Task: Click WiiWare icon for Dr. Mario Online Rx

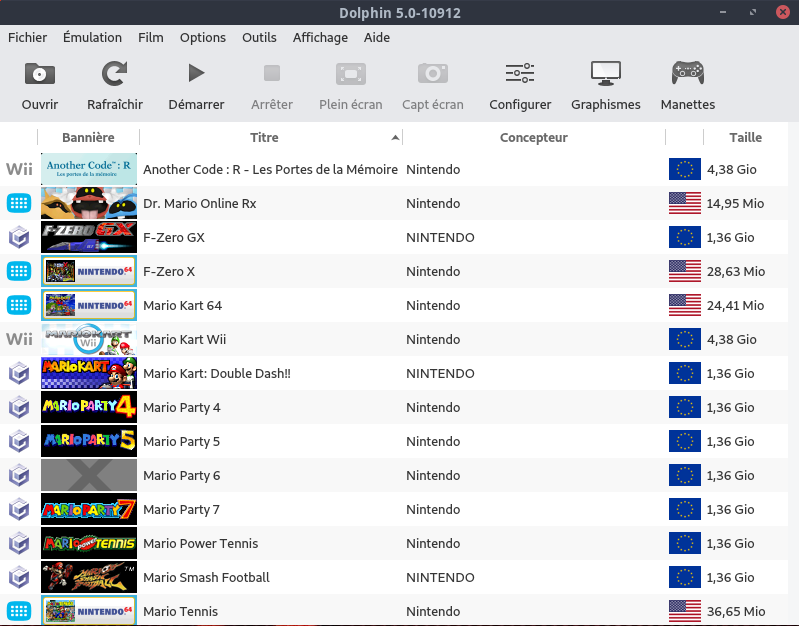Action: point(19,203)
